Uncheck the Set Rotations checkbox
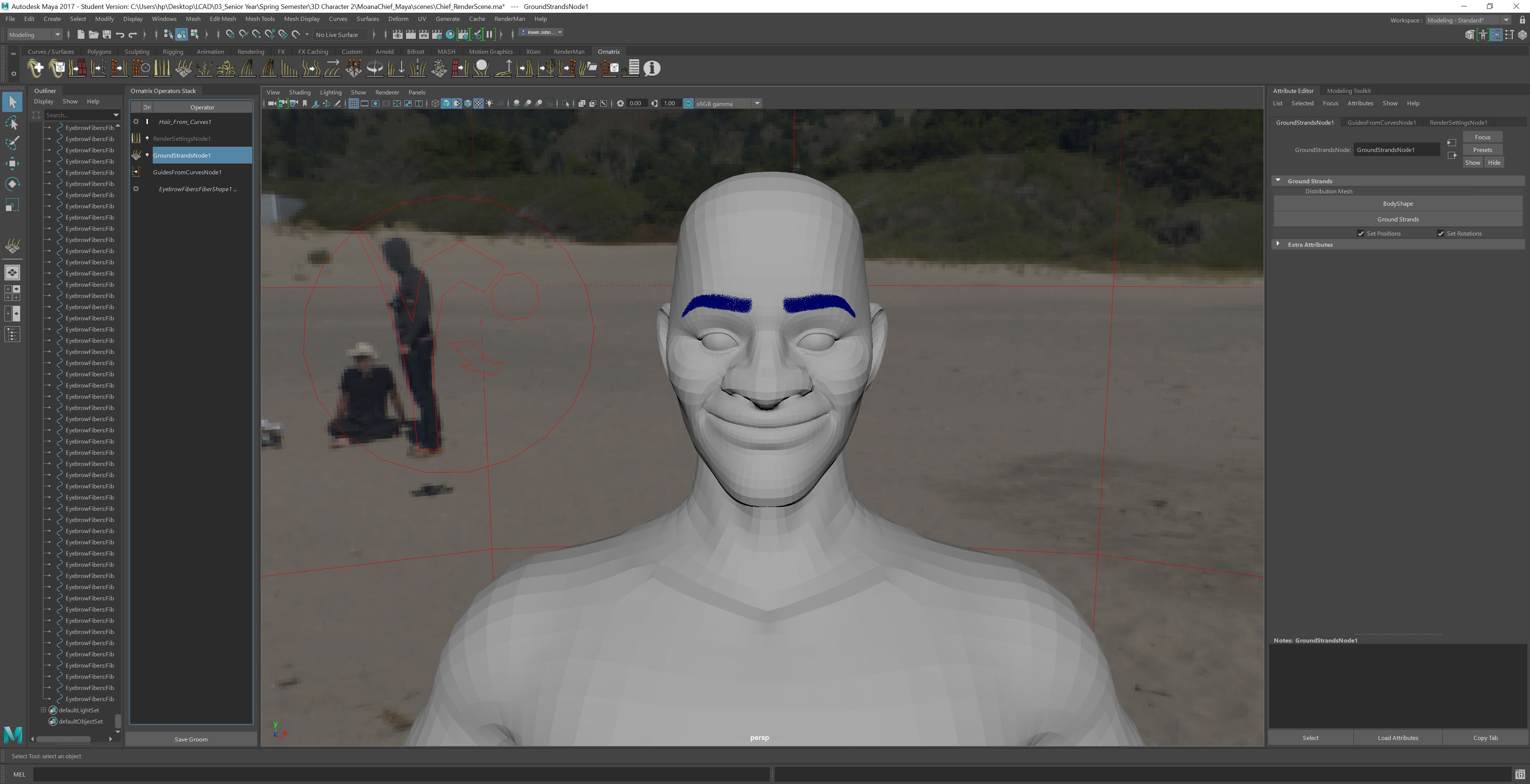This screenshot has width=1530, height=784. click(1440, 233)
